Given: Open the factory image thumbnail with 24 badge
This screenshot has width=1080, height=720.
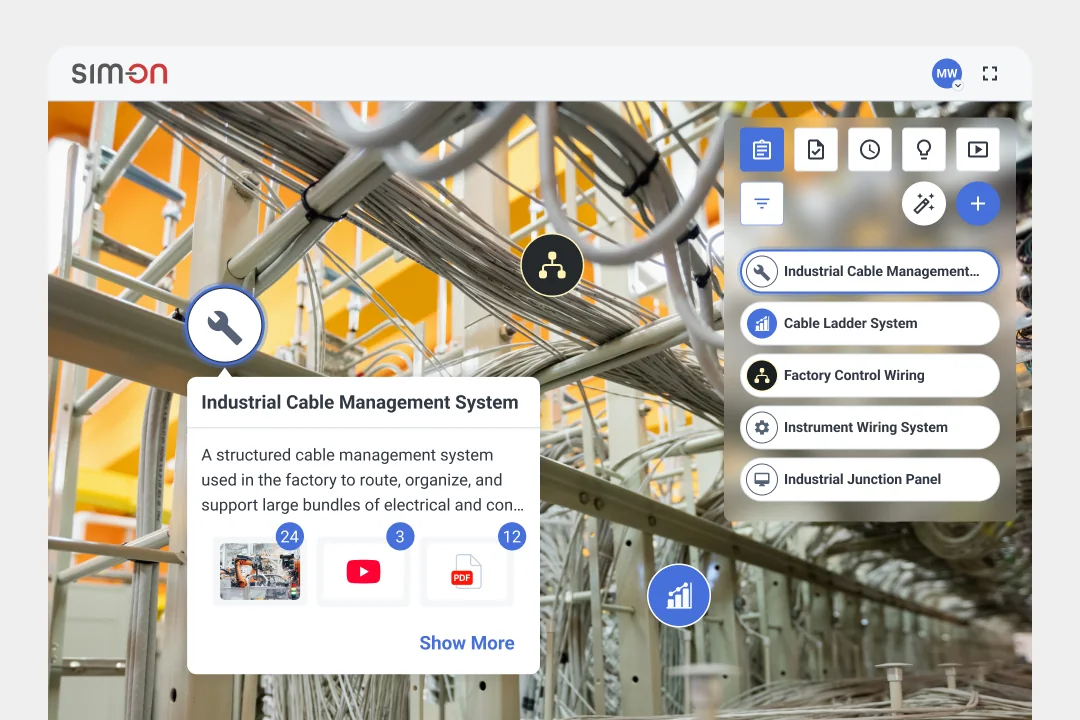Looking at the screenshot, I should [260, 571].
